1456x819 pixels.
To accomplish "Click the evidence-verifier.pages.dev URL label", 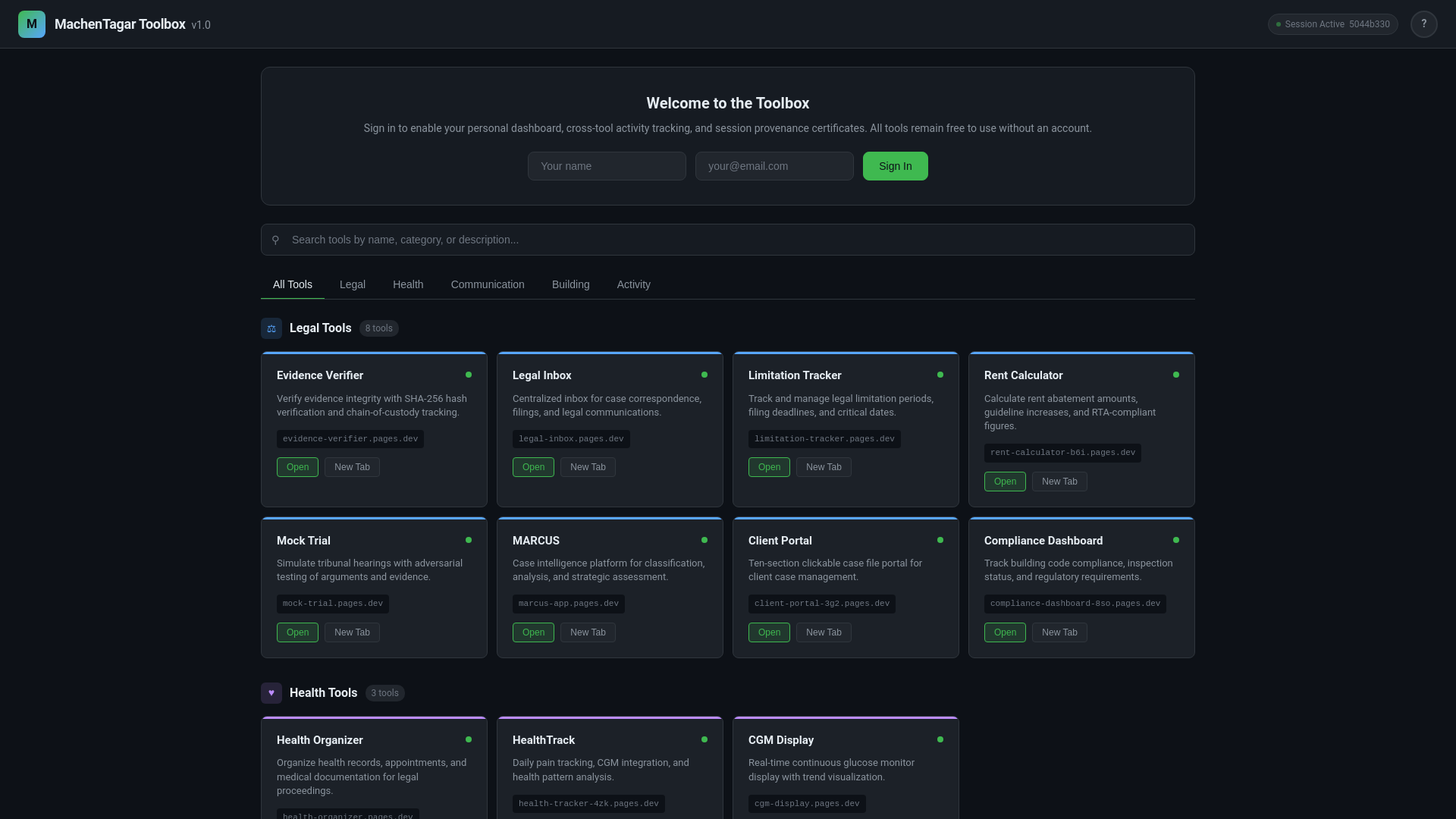I will point(350,439).
